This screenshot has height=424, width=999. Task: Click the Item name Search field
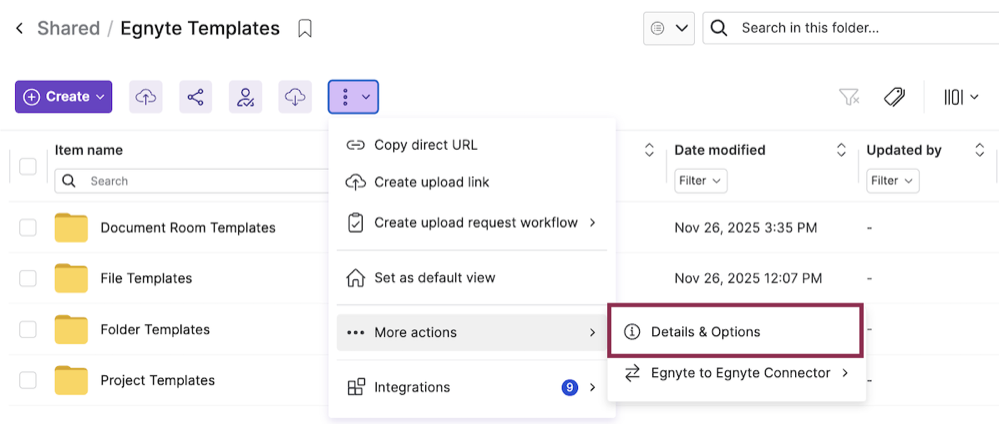pyautogui.click(x=191, y=181)
